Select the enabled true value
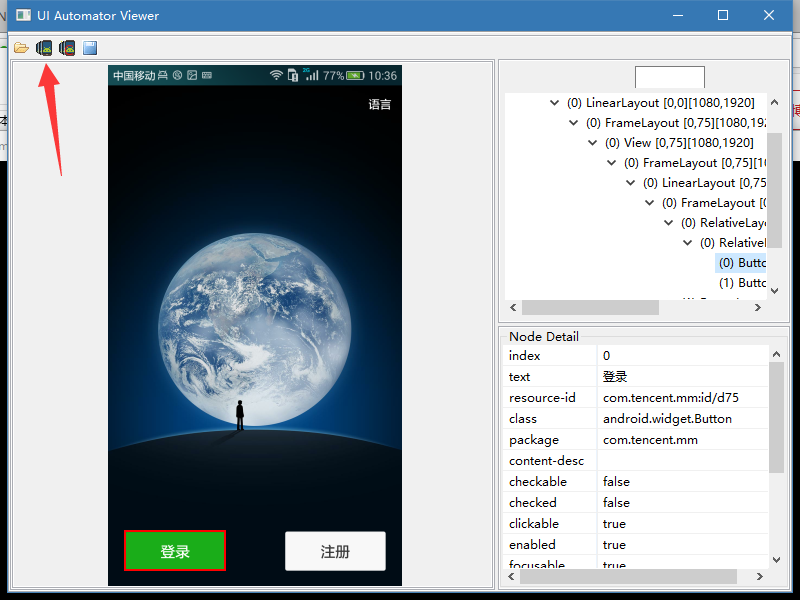800x600 pixels. click(x=683, y=544)
